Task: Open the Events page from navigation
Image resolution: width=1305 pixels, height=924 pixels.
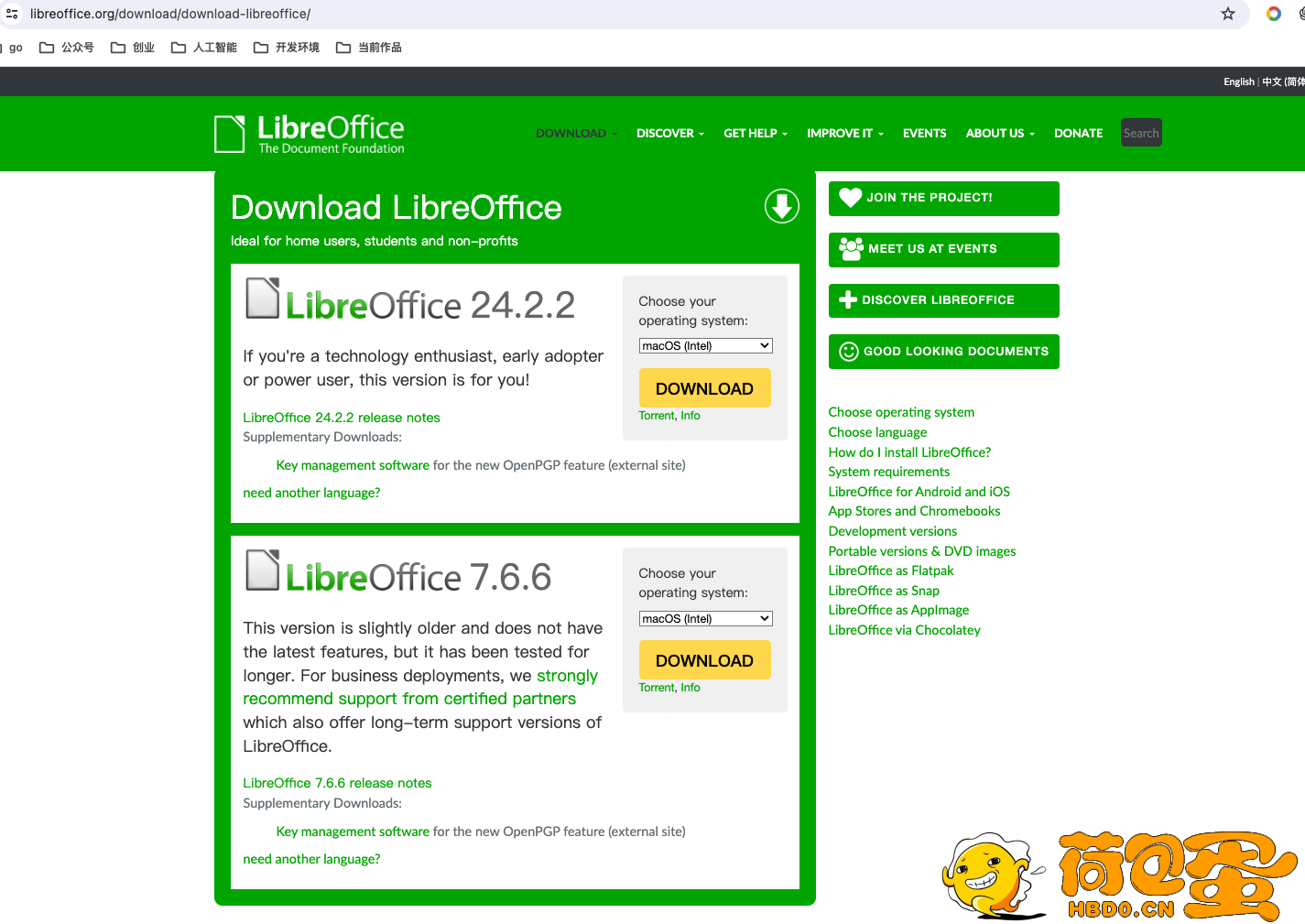Action: (x=925, y=134)
